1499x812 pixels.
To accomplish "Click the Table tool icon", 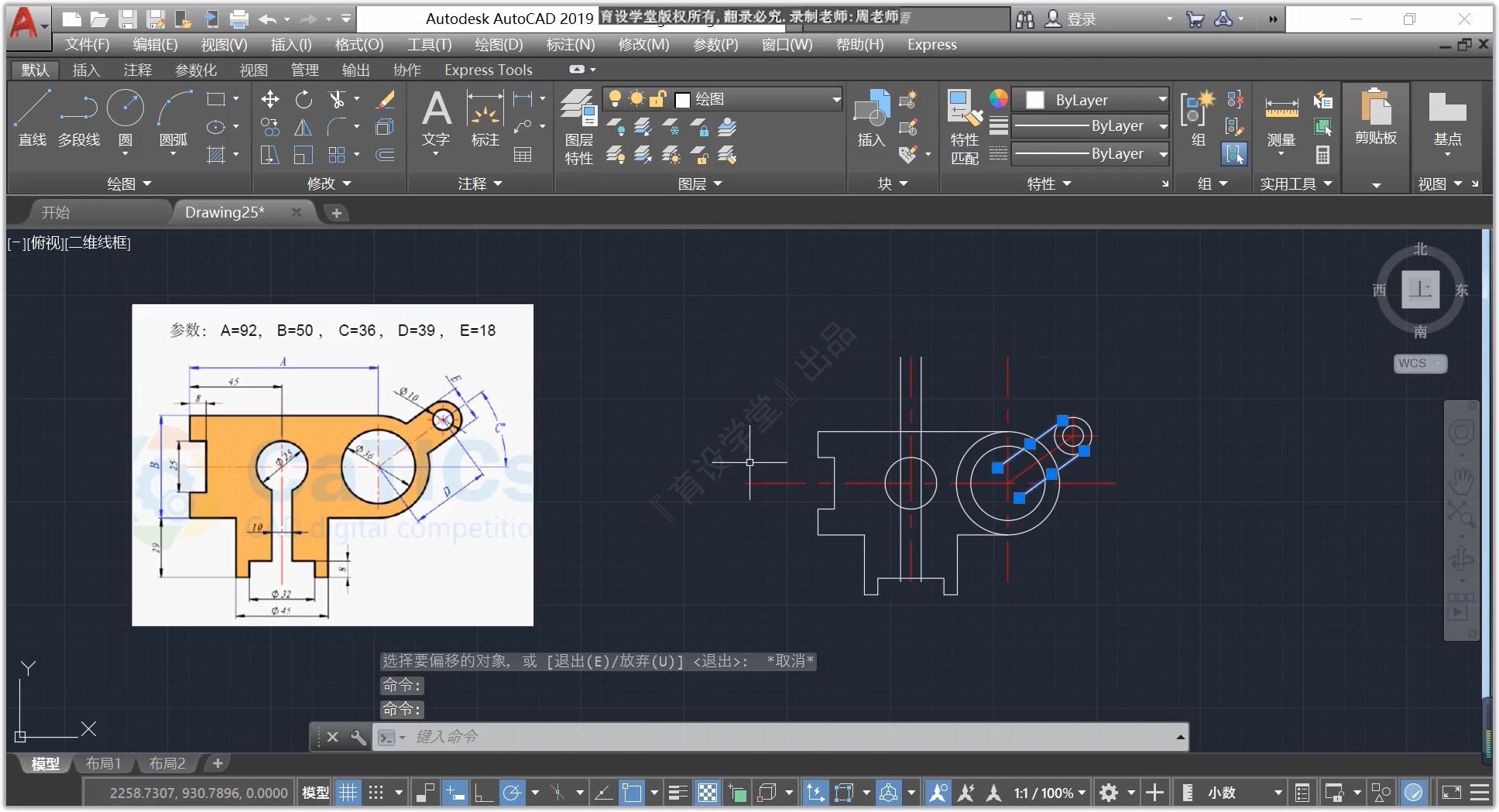I will 523,155.
